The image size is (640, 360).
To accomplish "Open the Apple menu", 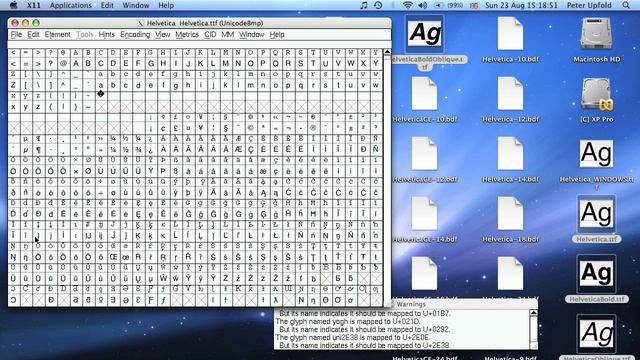I will [x=13, y=5].
